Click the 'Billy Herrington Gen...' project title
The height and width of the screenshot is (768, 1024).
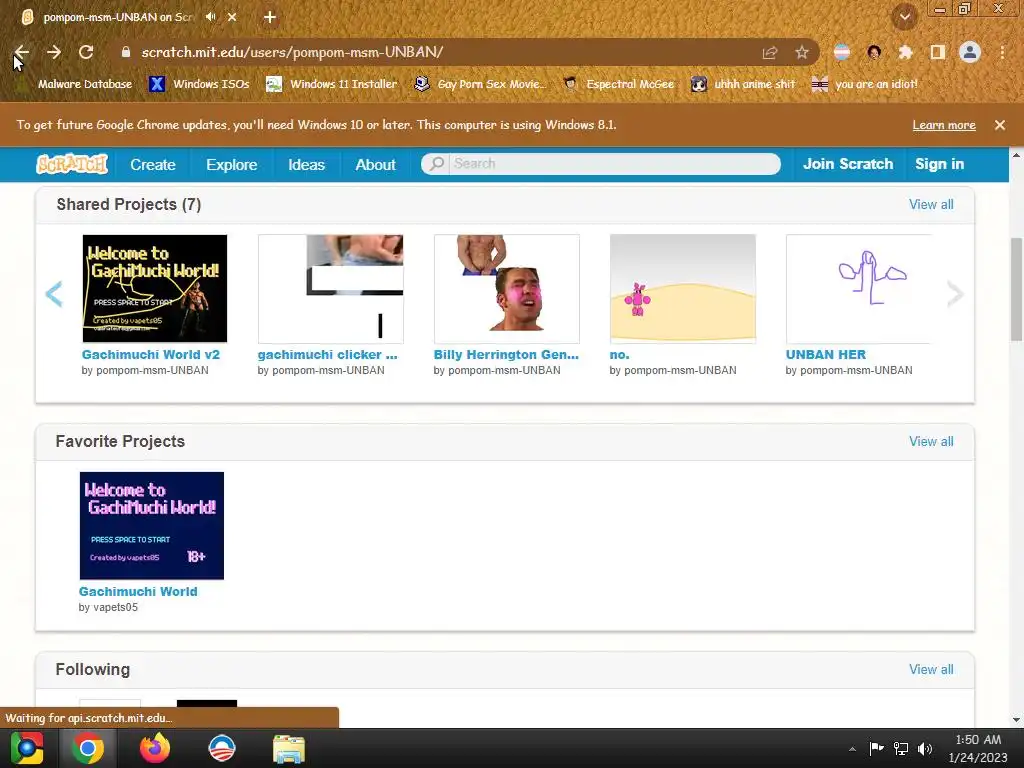[506, 355]
